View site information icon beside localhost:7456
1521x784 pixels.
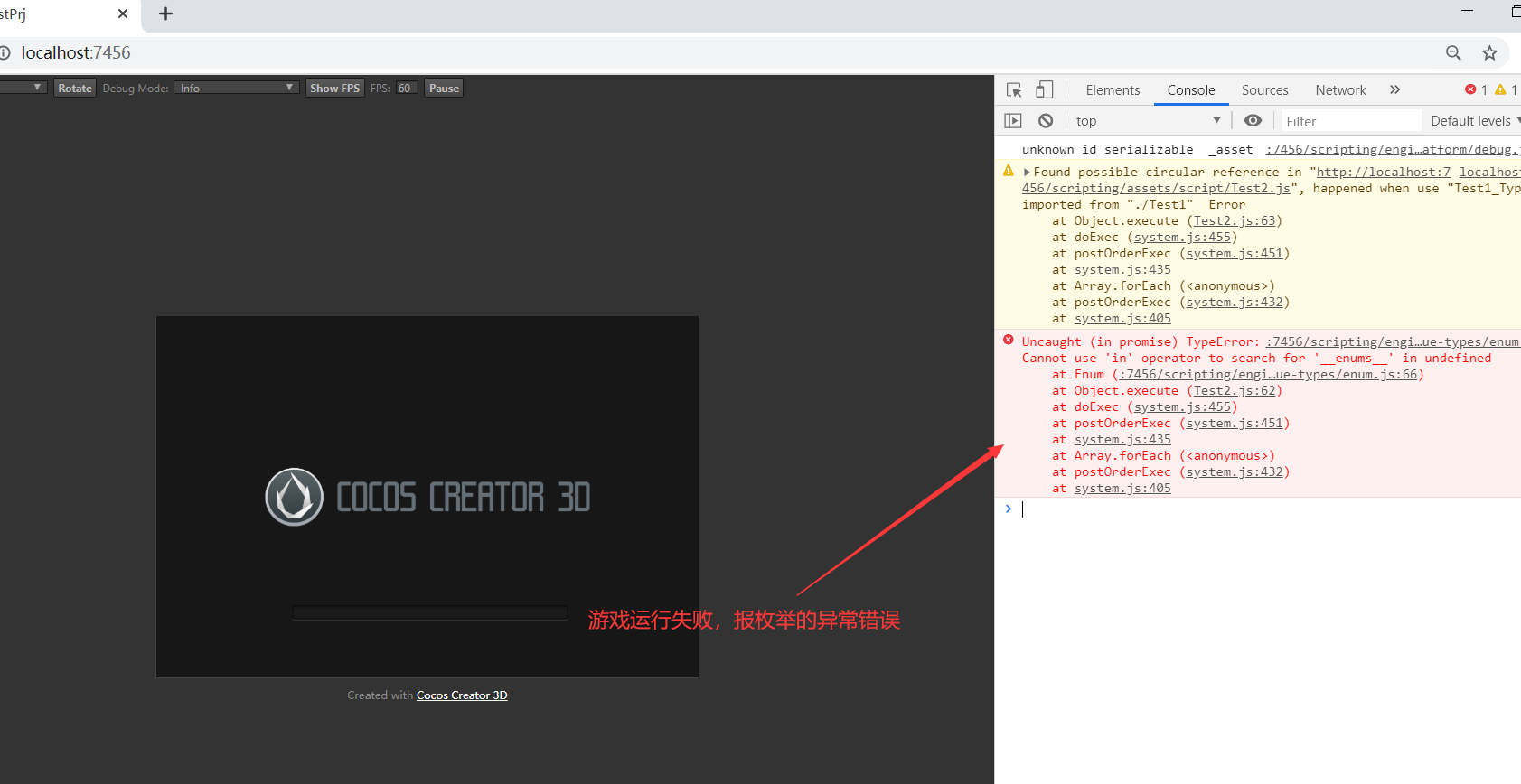click(5, 53)
